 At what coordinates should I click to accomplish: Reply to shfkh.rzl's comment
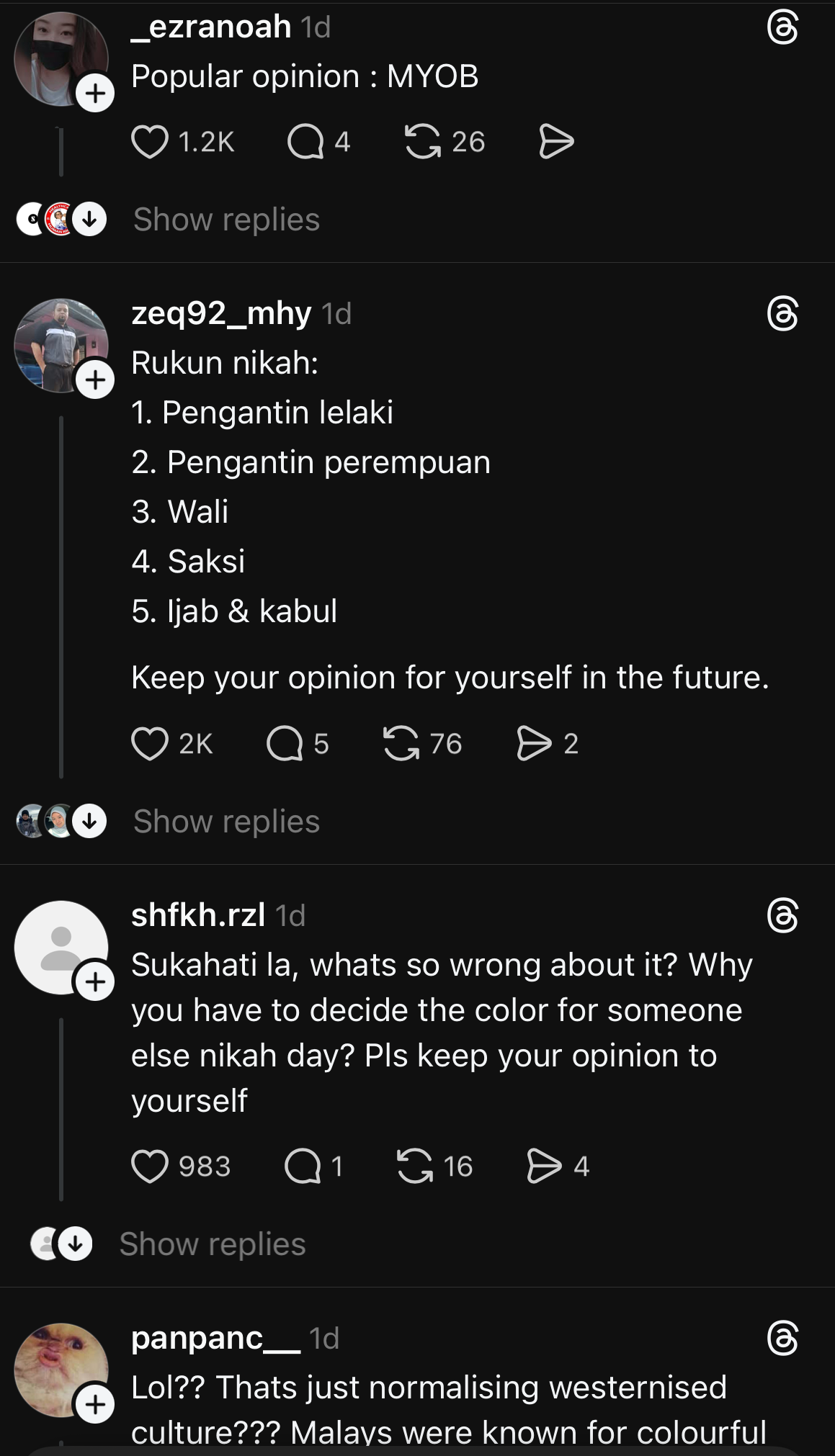pyautogui.click(x=303, y=1167)
